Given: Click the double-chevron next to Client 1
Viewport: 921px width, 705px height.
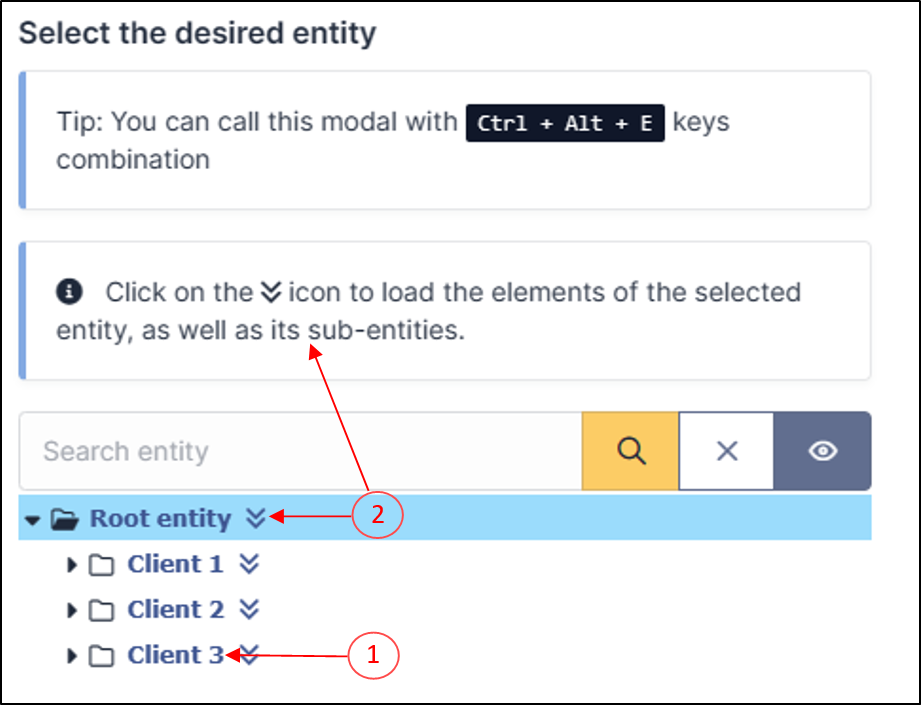Looking at the screenshot, I should click(249, 564).
